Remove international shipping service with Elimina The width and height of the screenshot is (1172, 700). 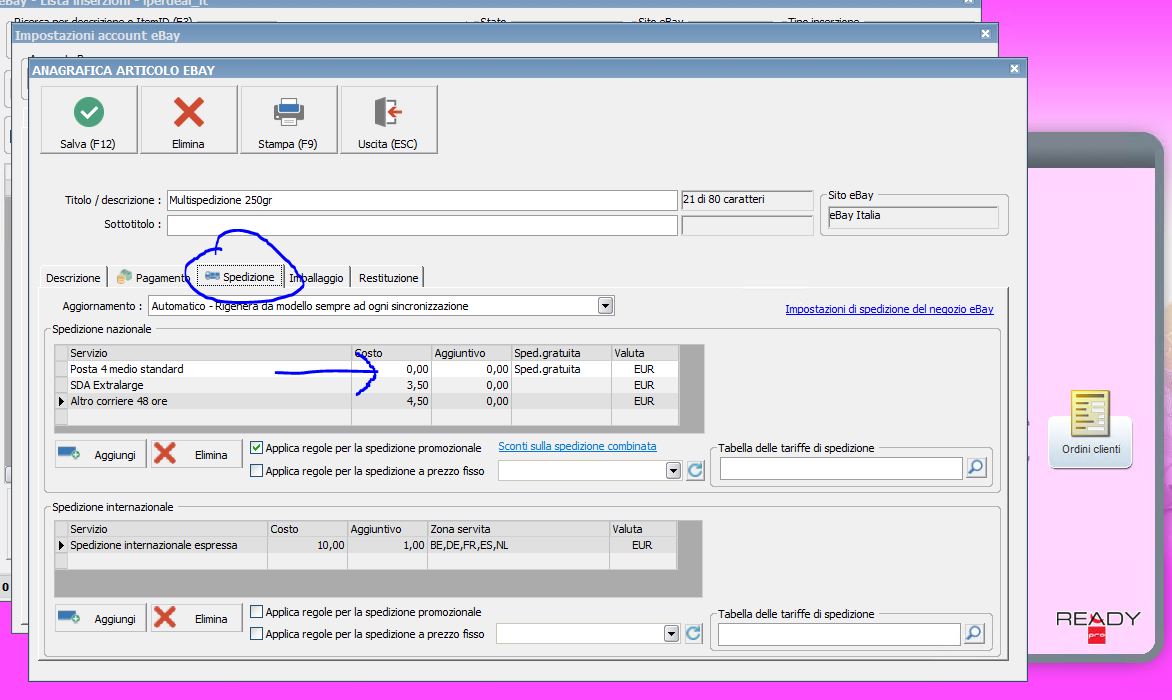(197, 619)
